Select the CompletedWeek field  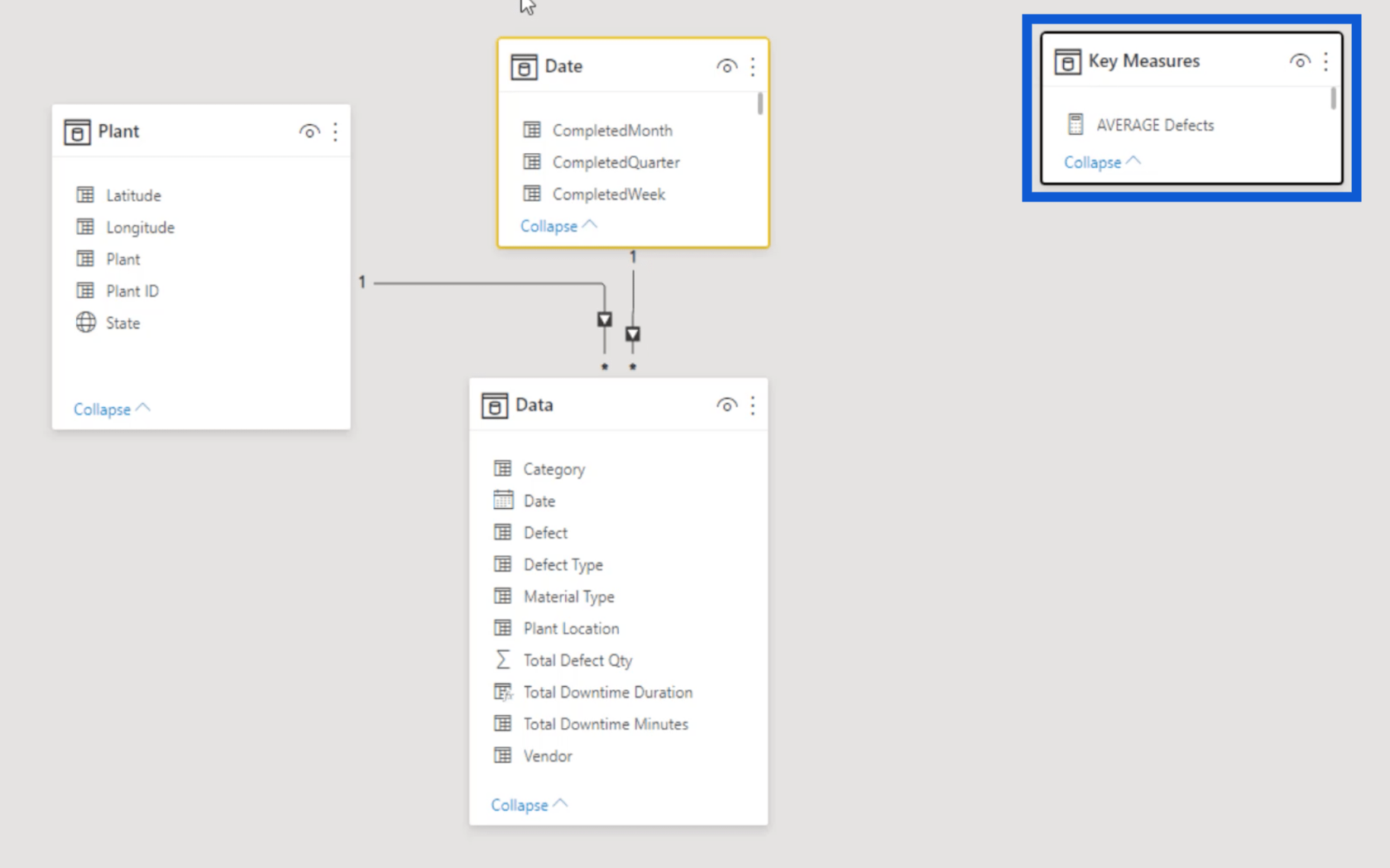(x=609, y=194)
